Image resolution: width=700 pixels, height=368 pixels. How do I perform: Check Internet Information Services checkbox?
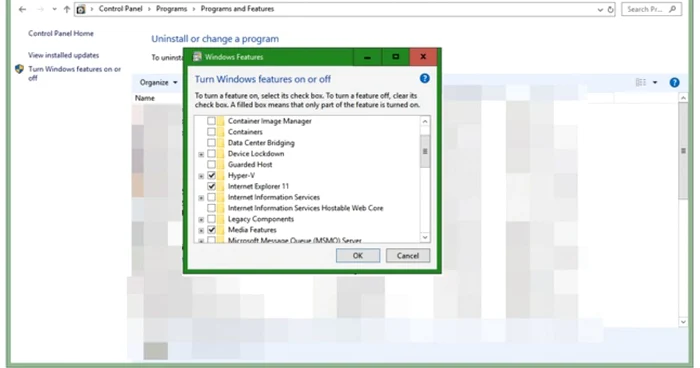[x=212, y=197]
